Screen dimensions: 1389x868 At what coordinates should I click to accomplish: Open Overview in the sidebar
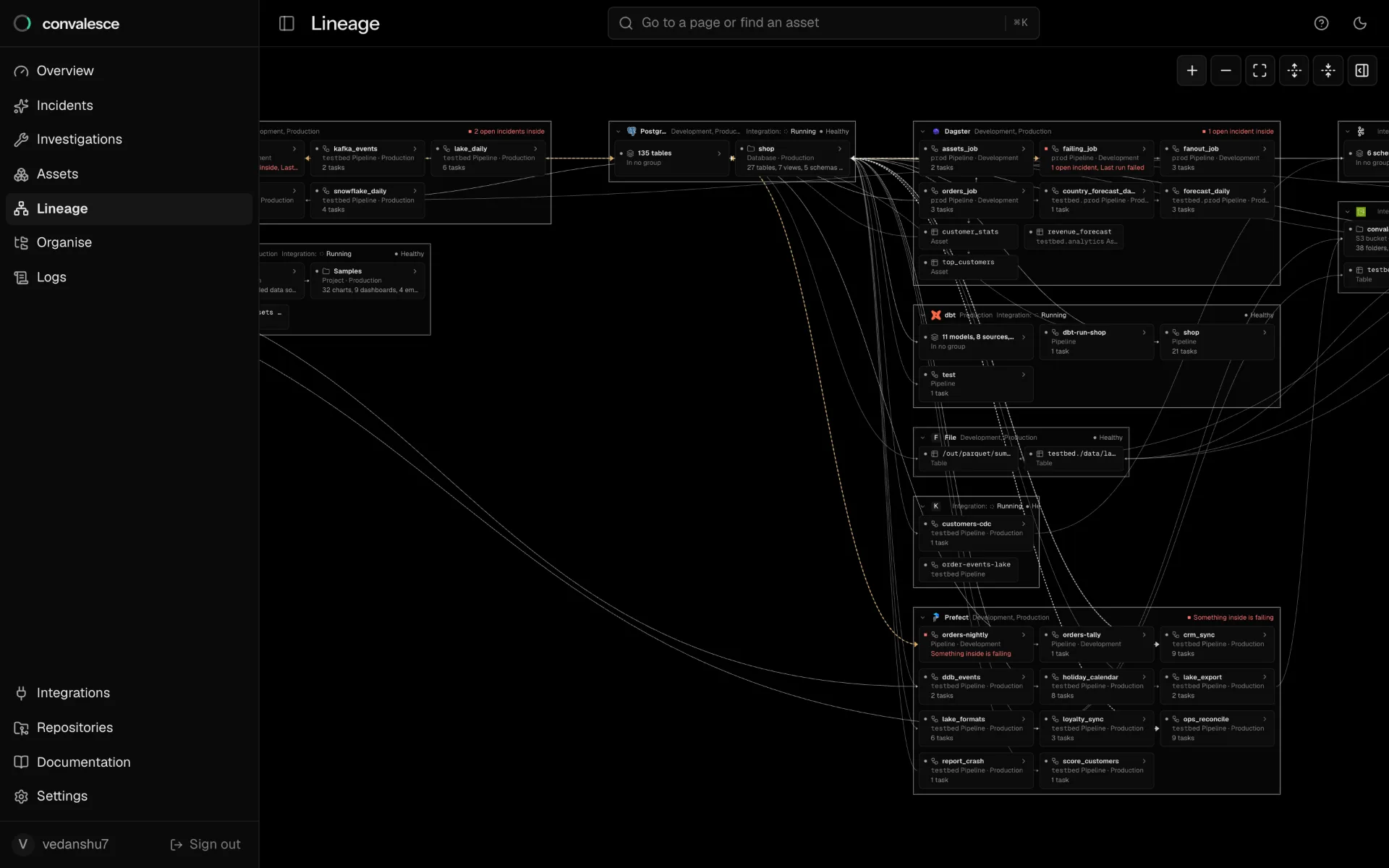(129, 71)
